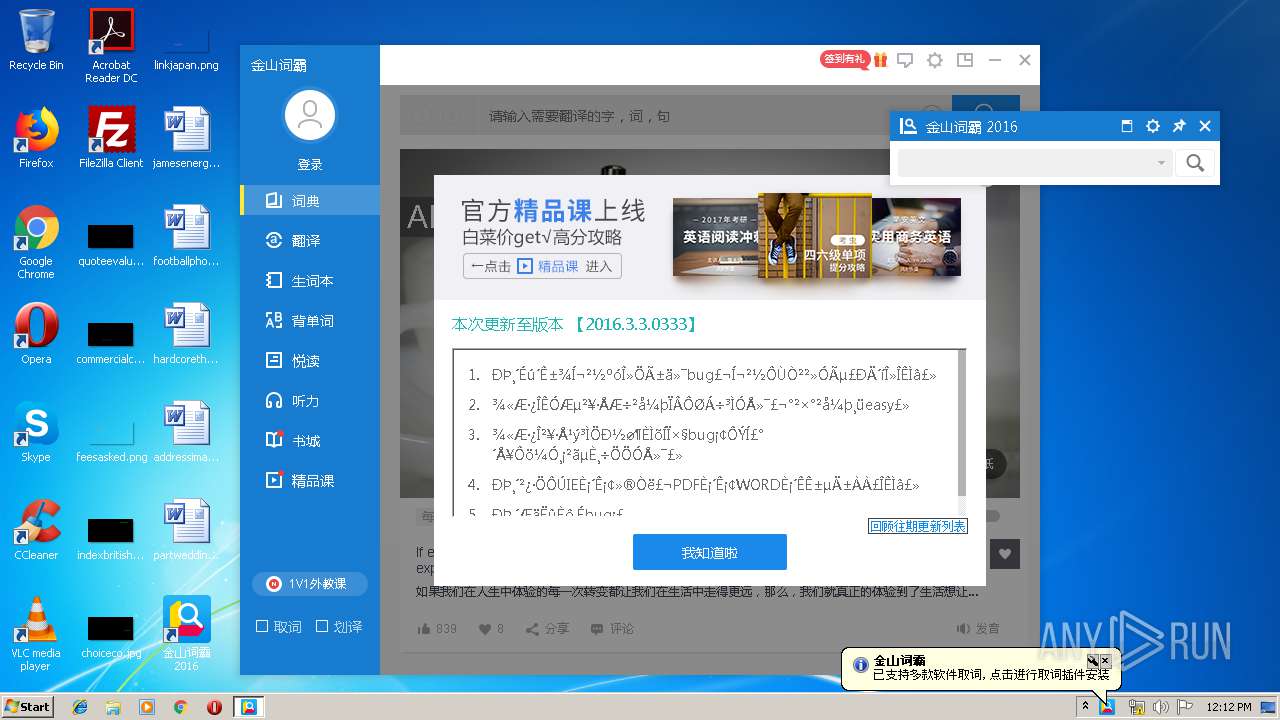Viewport: 1280px width, 720px height.
Task: Select the Acrobat Reader DC desktop icon
Action: point(111,45)
